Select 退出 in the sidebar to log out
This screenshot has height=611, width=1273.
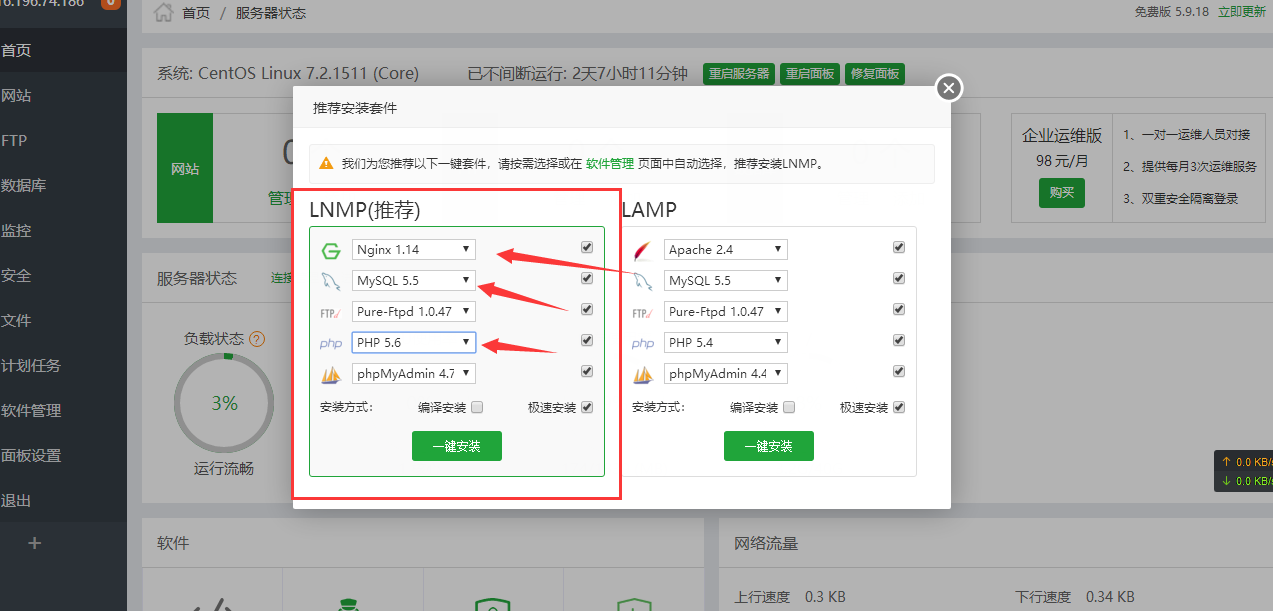tap(63, 500)
